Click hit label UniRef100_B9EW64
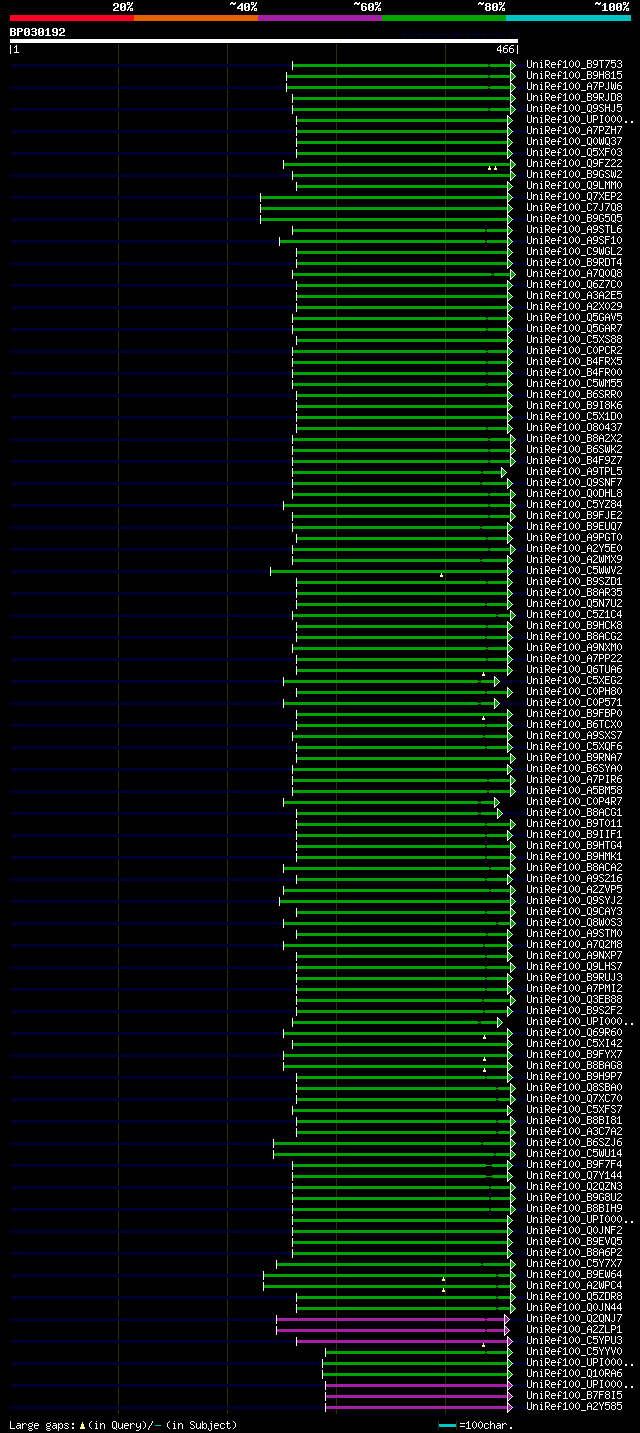The width and height of the screenshot is (640, 1433). pyautogui.click(x=574, y=1275)
